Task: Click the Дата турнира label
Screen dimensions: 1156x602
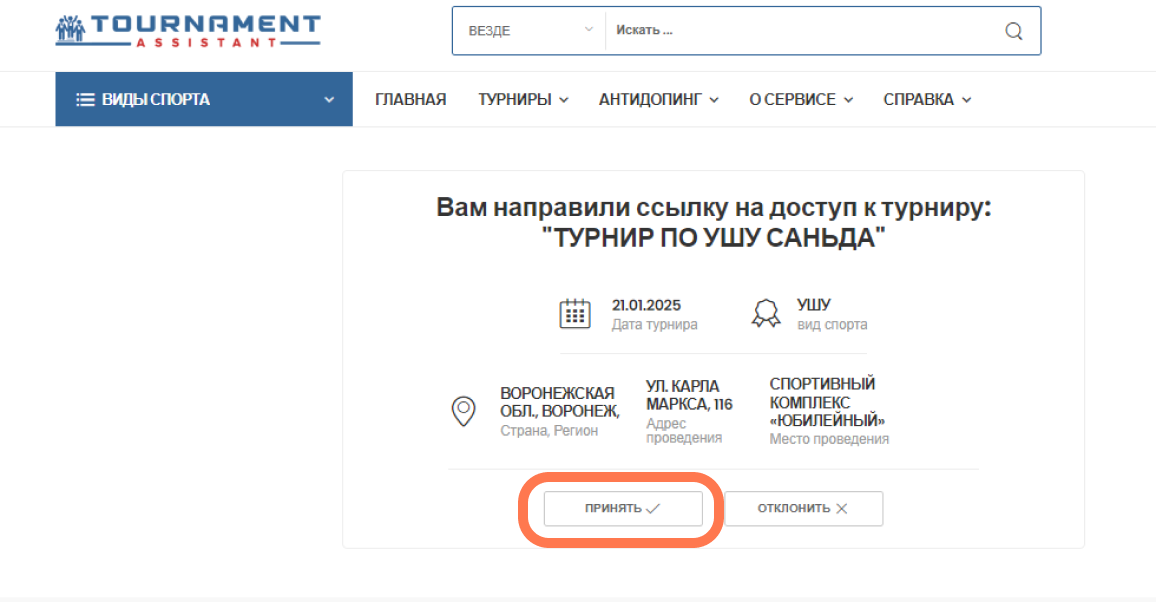Action: (655, 325)
